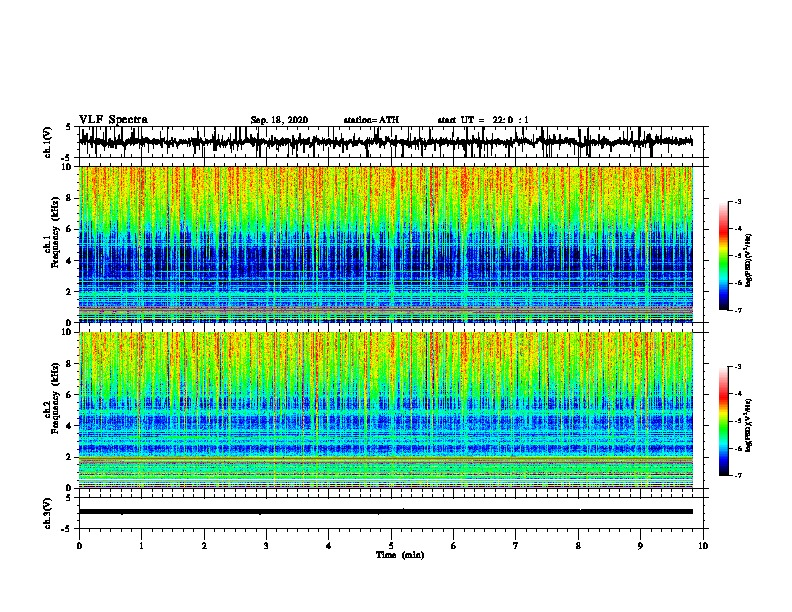The image size is (792, 612).
Task: Click the "5" volt tick on ch.1(V) axis
Action: 69,127
